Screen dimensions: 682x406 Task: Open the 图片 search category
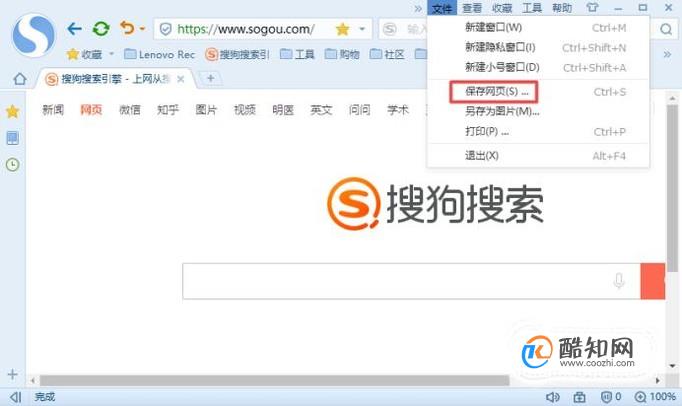pyautogui.click(x=206, y=110)
